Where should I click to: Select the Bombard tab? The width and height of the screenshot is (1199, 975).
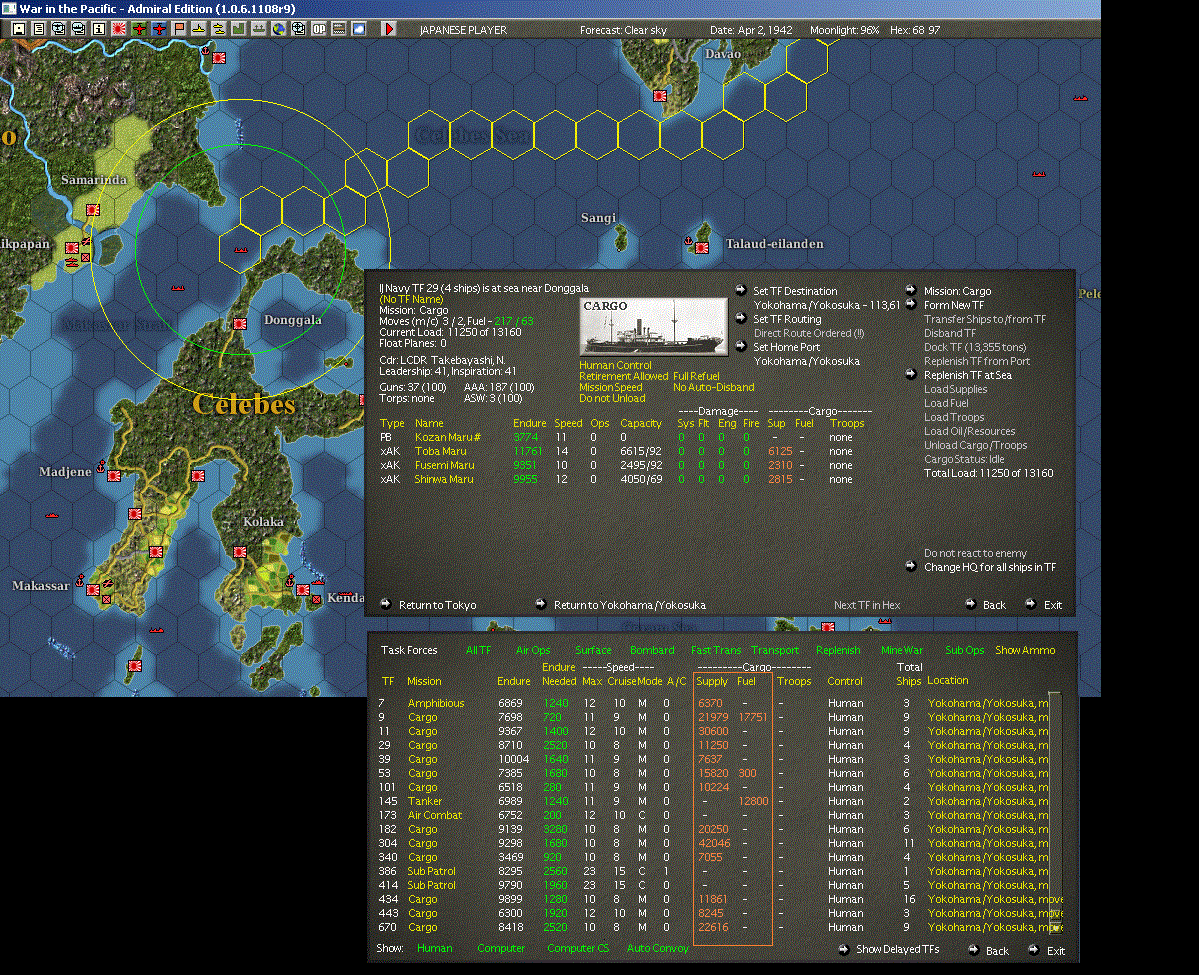click(652, 650)
